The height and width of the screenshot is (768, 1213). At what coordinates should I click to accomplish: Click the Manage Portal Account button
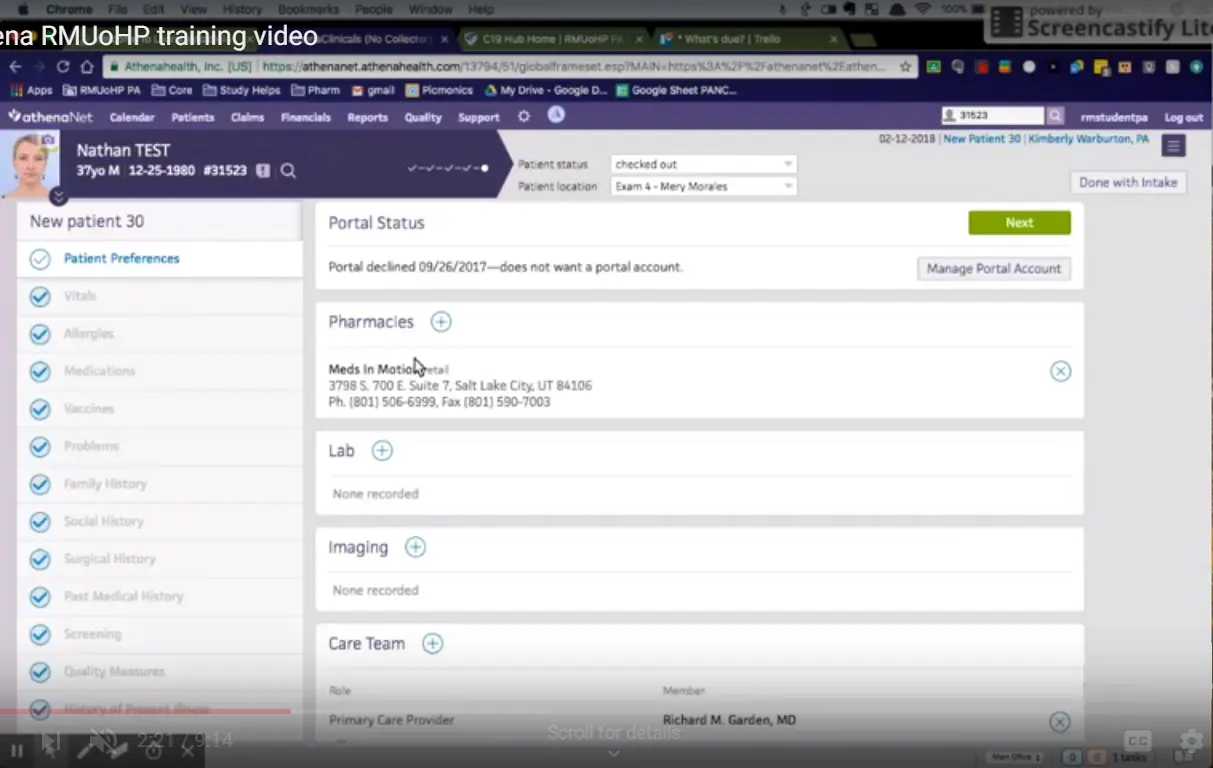[993, 269]
